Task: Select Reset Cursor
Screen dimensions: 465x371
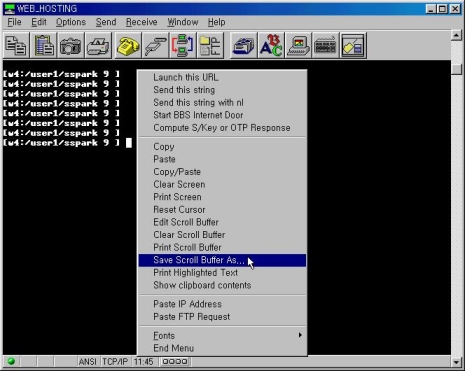Action: coord(222,210)
